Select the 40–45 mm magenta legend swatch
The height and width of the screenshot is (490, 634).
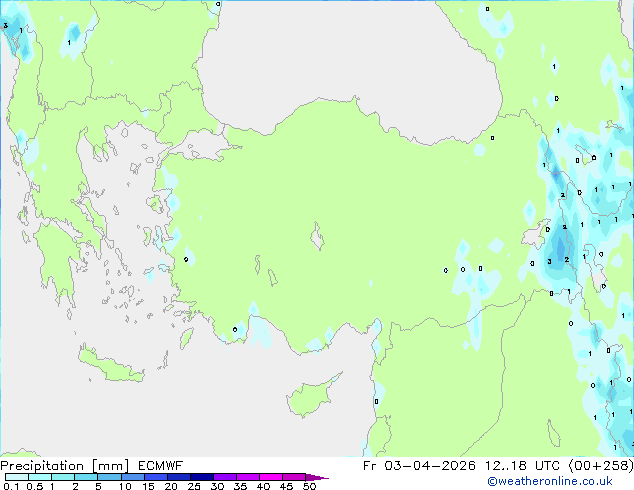271,477
